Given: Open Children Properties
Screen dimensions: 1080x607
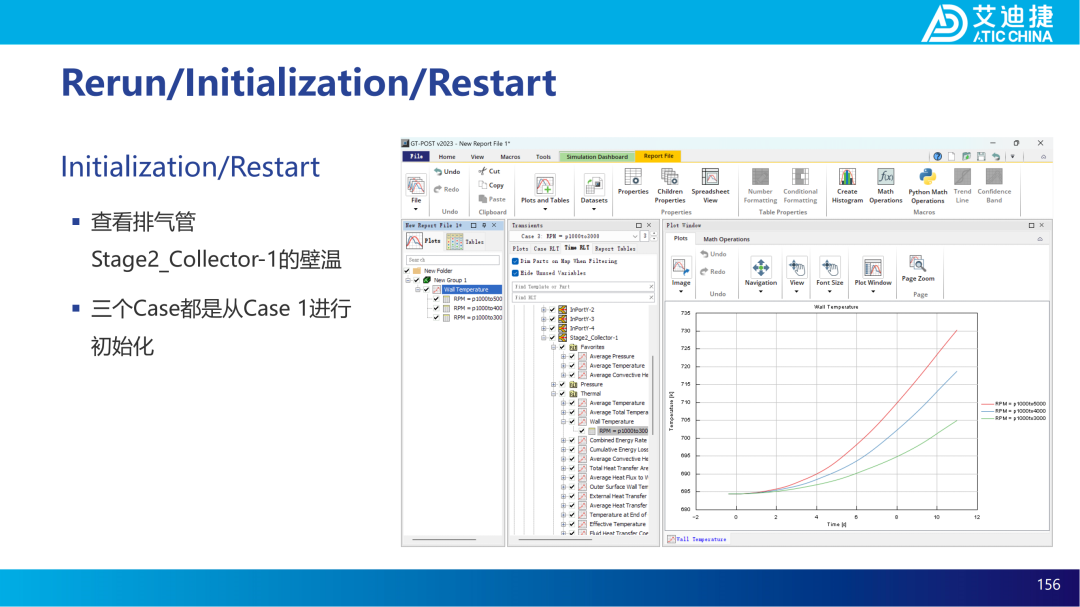Looking at the screenshot, I should pyautogui.click(x=669, y=185).
